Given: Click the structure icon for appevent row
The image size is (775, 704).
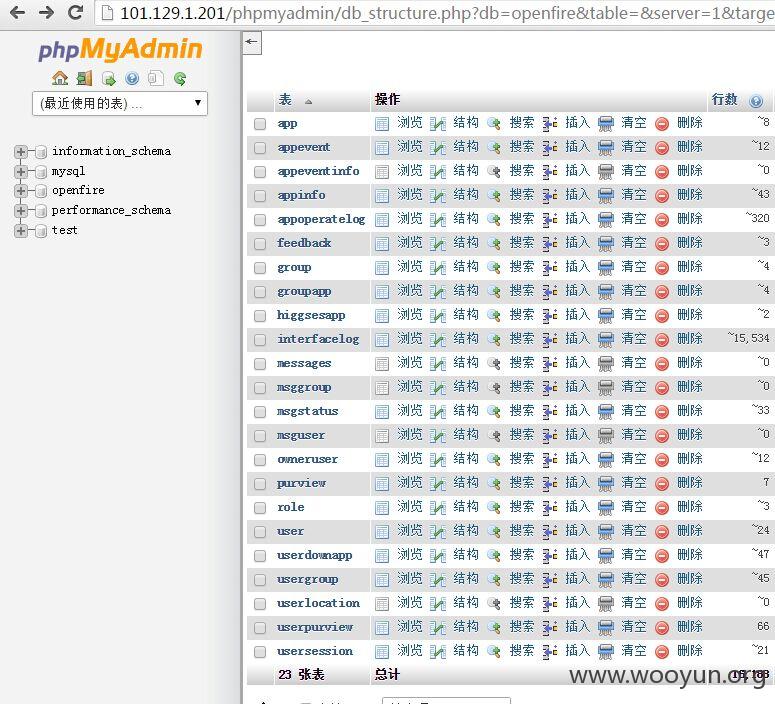Looking at the screenshot, I should (x=437, y=148).
